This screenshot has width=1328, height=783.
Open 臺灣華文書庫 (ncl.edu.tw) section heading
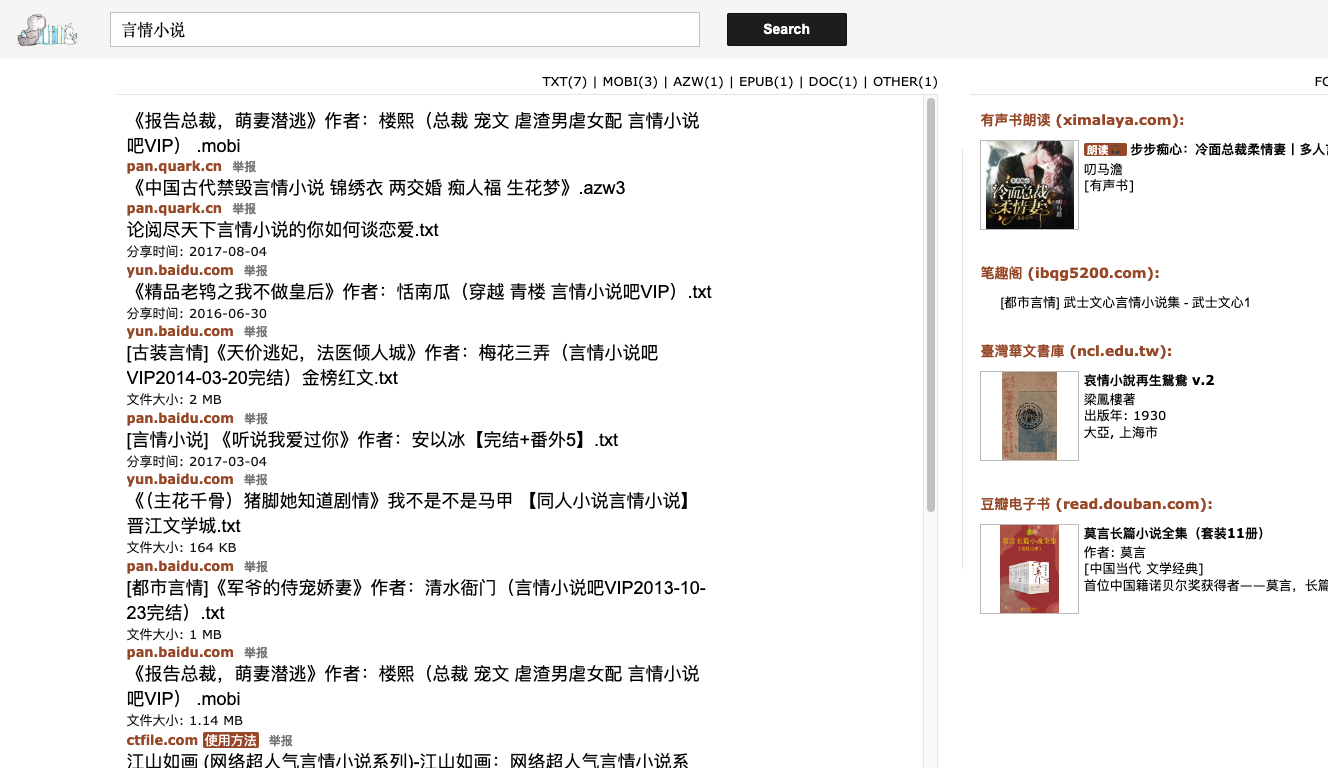click(1076, 351)
